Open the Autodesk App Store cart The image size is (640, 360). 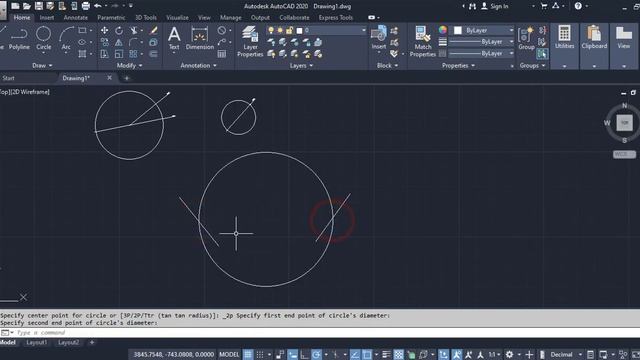(544, 6)
